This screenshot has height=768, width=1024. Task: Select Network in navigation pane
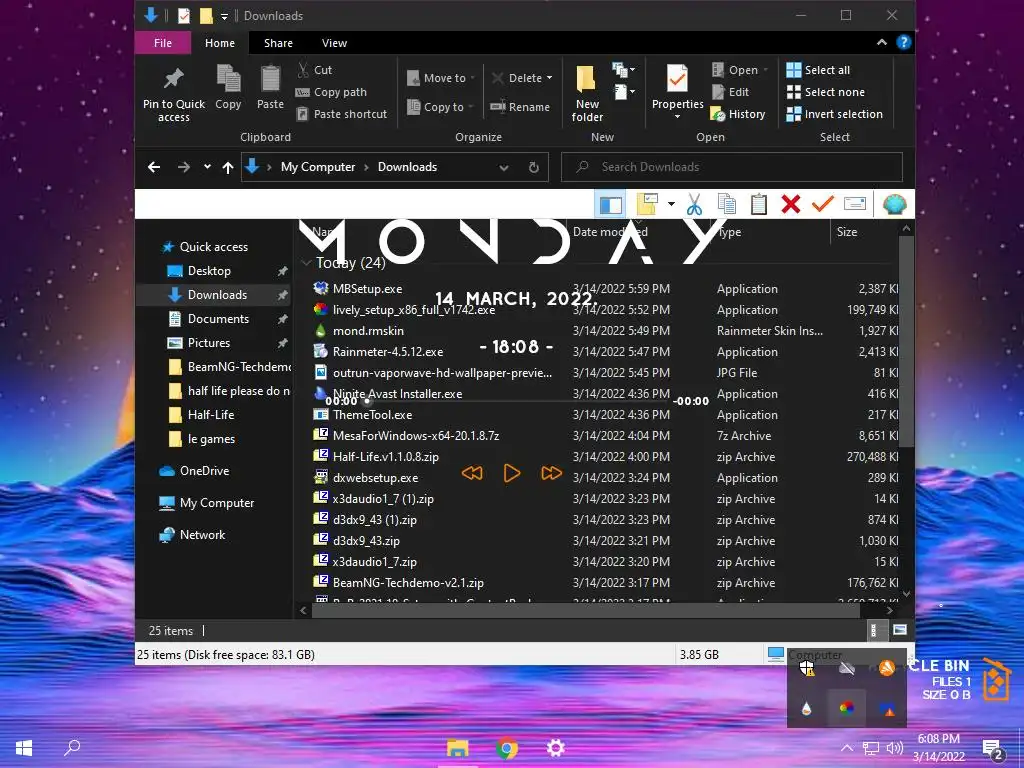click(202, 535)
